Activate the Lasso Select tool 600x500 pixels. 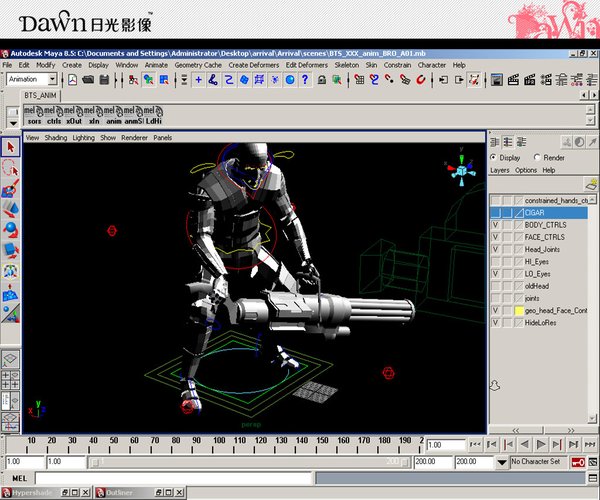pyautogui.click(x=11, y=168)
